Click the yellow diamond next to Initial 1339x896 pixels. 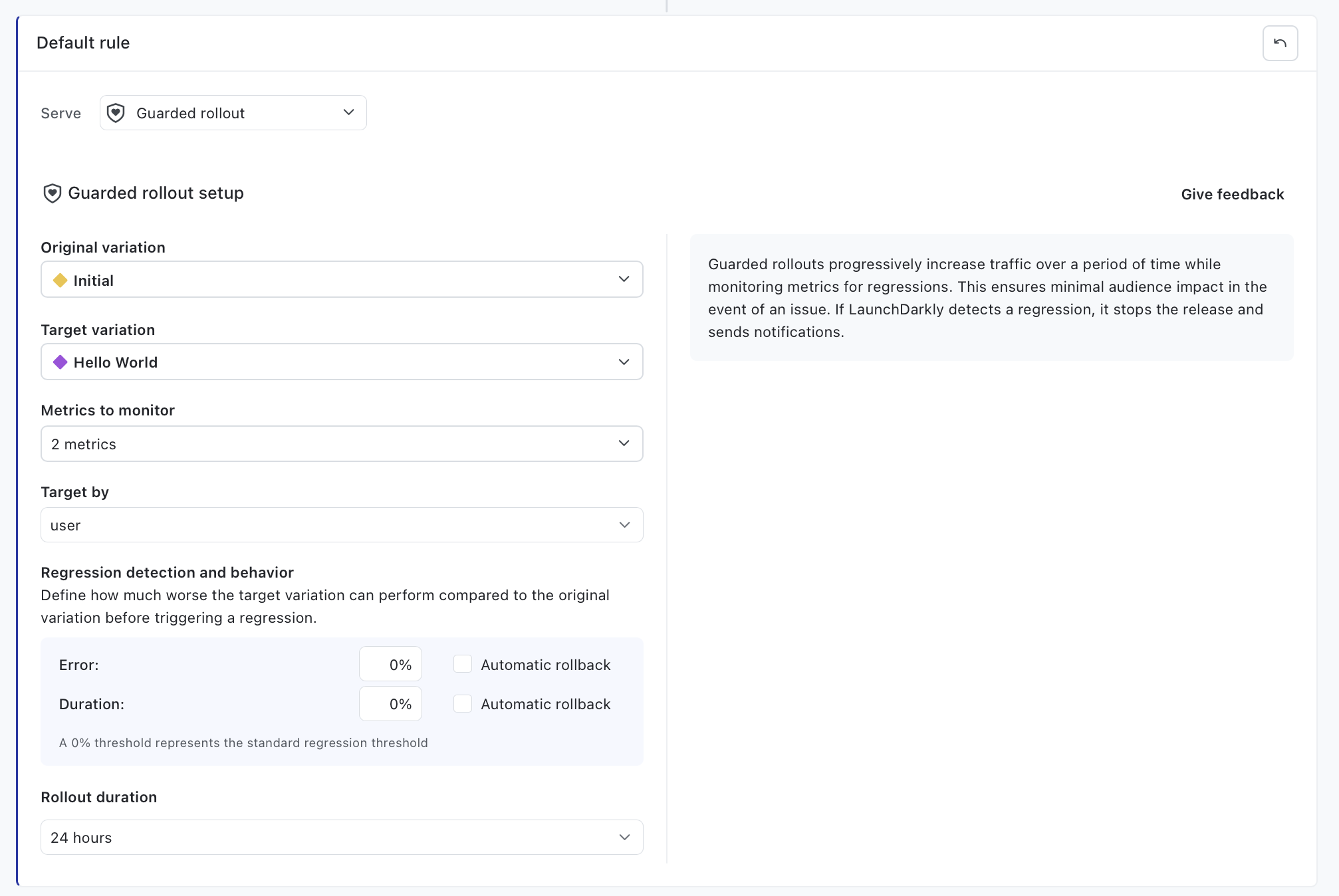coord(61,280)
